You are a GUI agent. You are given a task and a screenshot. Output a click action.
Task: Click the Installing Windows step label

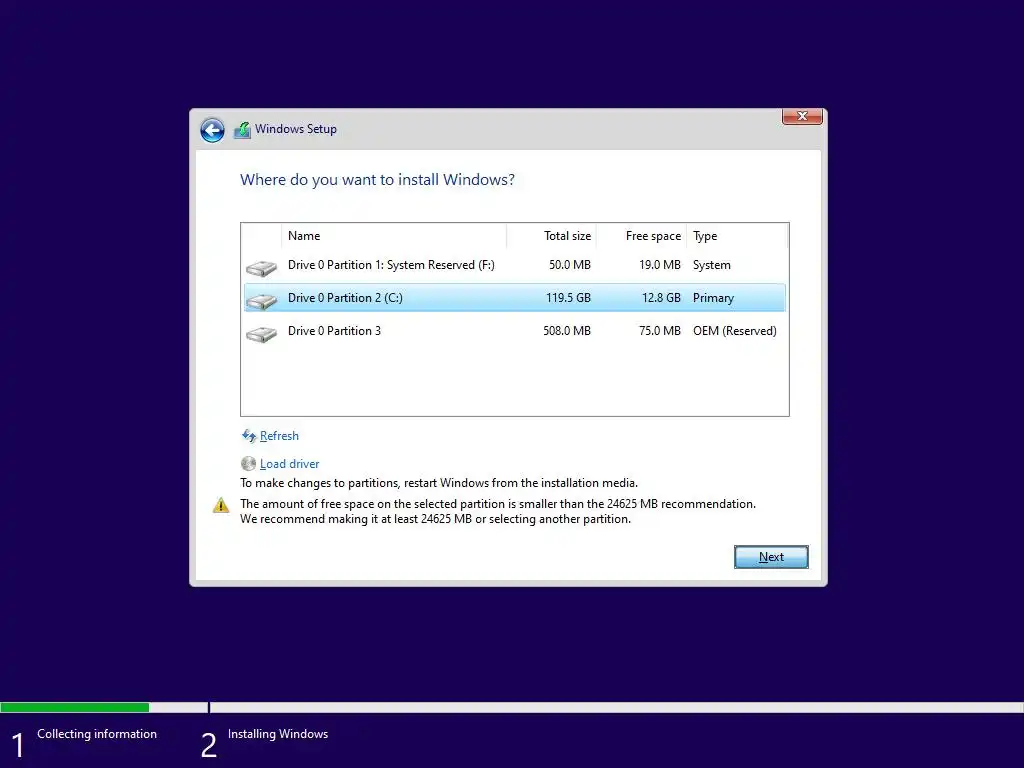click(x=278, y=734)
